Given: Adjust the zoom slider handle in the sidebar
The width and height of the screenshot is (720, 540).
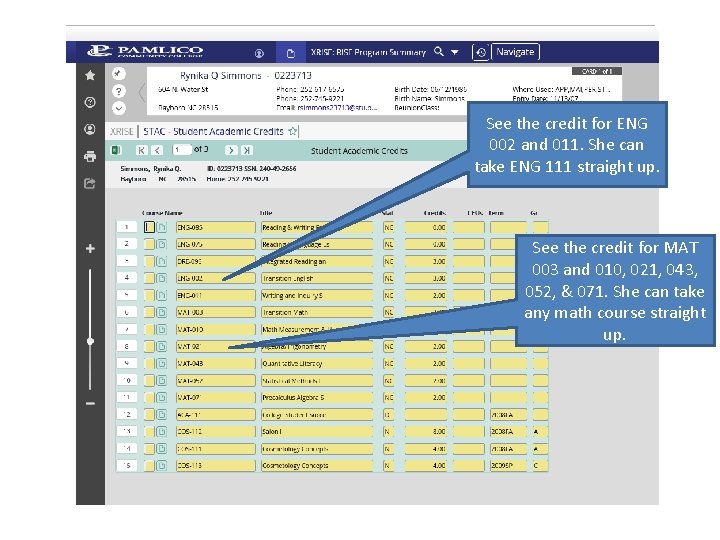Looking at the screenshot, I should click(90, 341).
